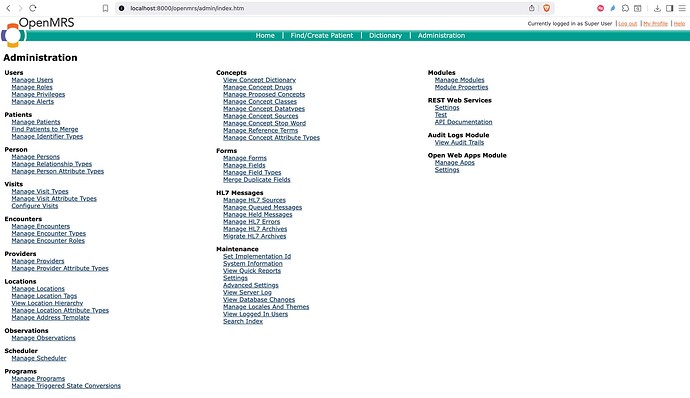Open Manage Privileges
The height and width of the screenshot is (398, 690).
(38, 94)
